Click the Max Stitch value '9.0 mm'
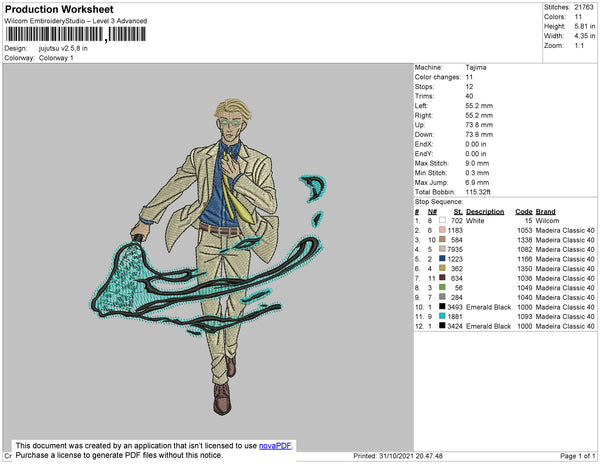Viewport: 600px width, 464px height. 477,163
